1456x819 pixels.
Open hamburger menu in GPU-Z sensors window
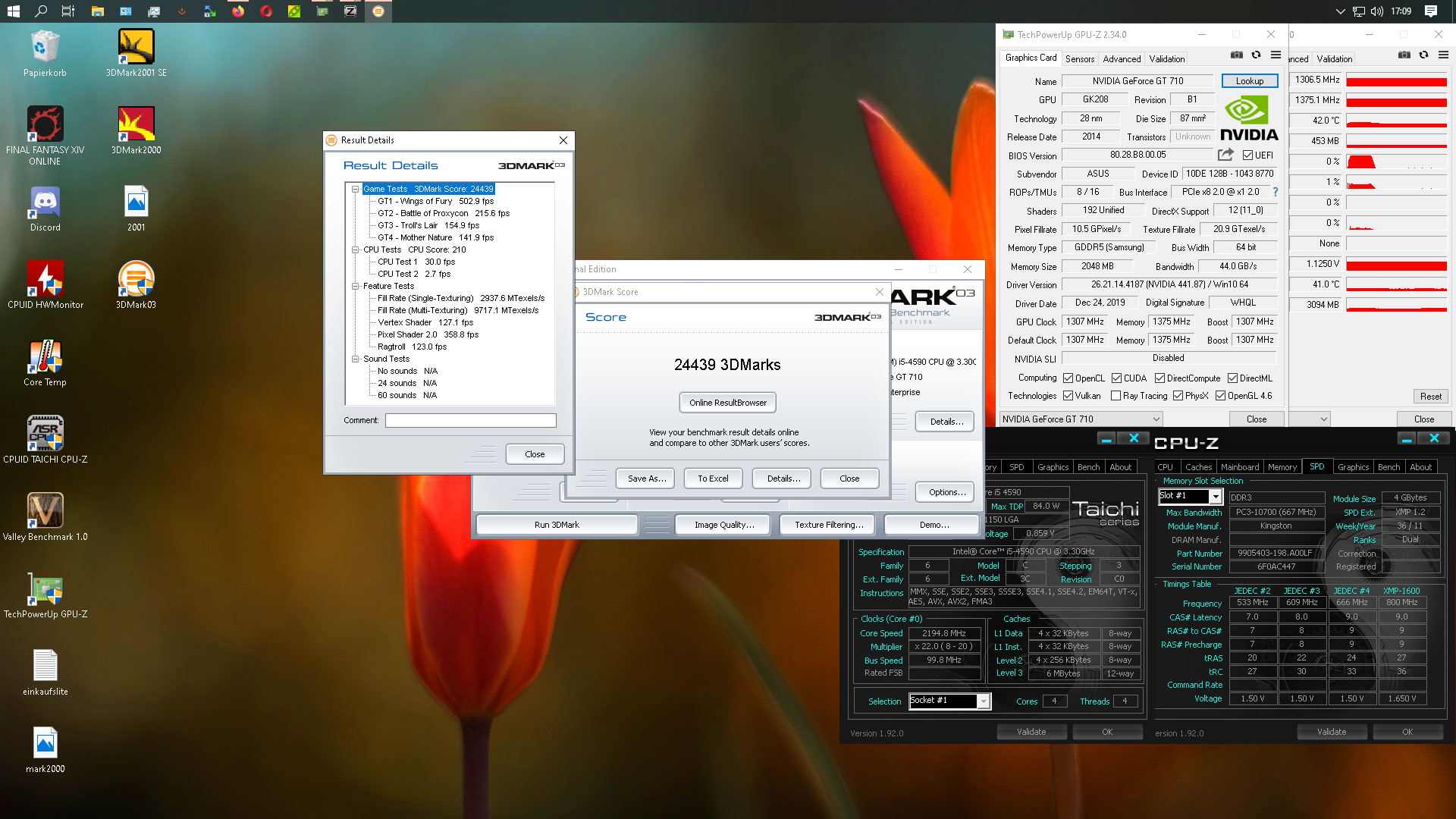click(1444, 55)
